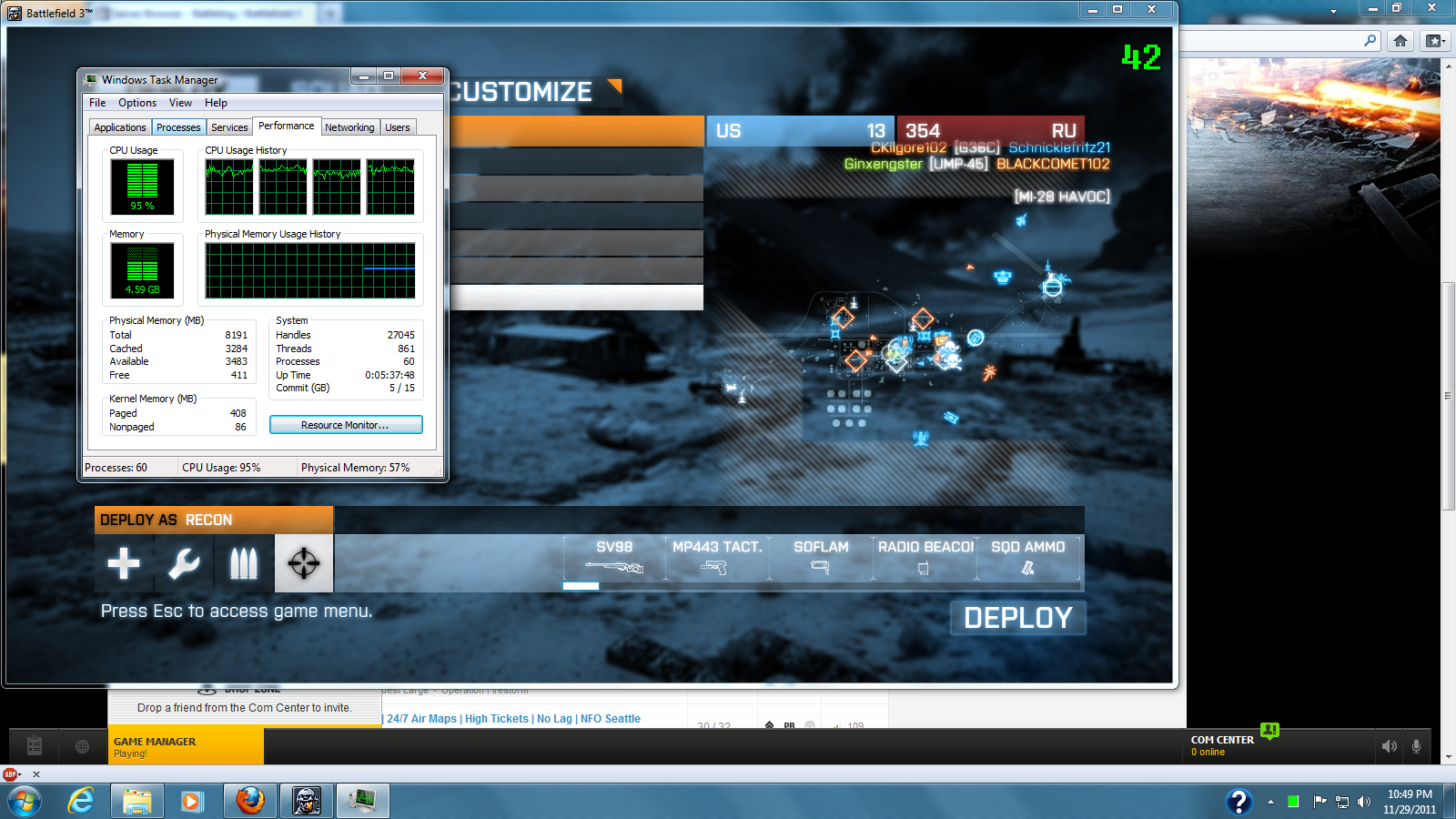Choose the SQD AMMO specialization slot

click(x=1028, y=558)
